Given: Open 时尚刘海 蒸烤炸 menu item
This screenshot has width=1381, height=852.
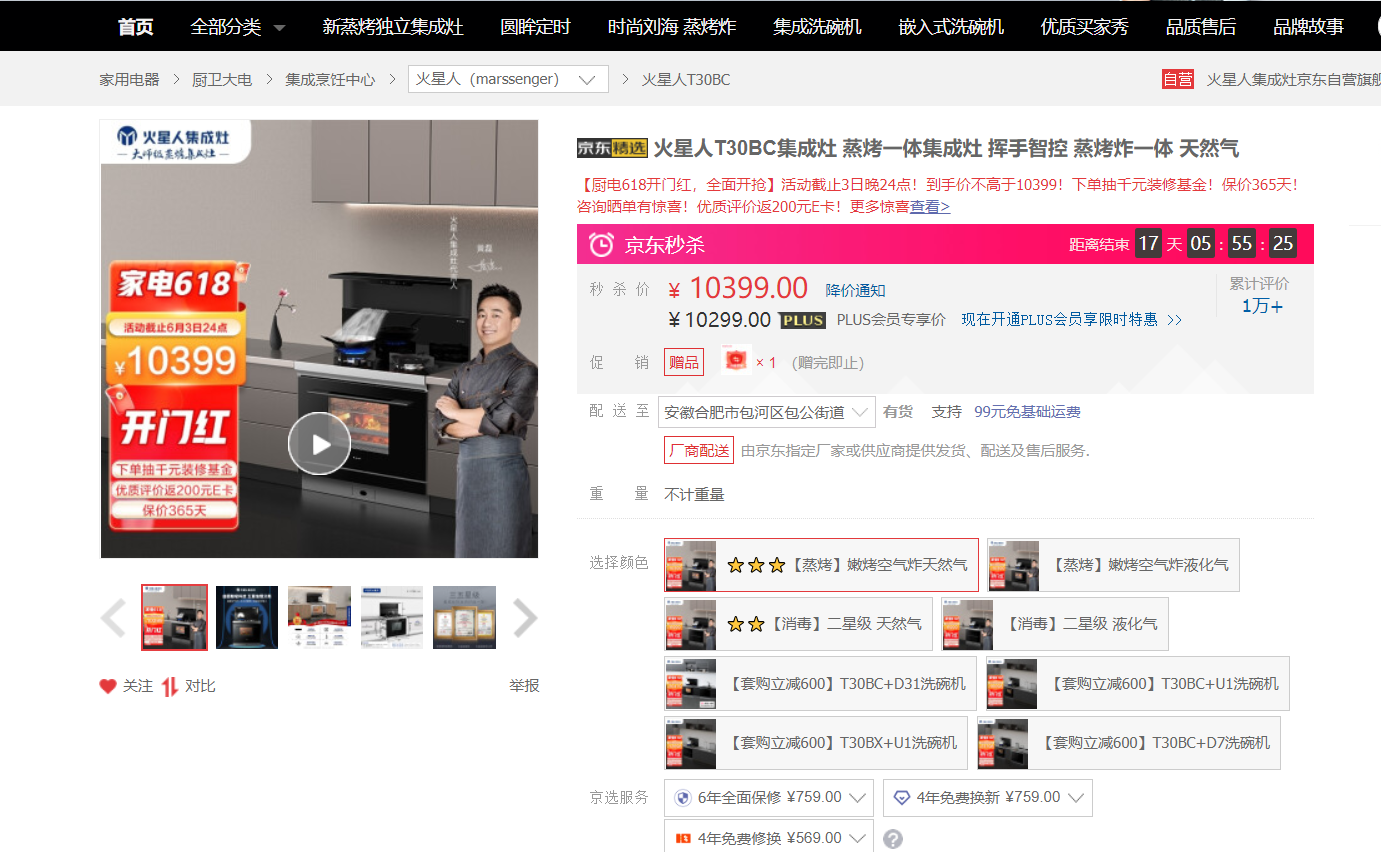Looking at the screenshot, I should 672,27.
